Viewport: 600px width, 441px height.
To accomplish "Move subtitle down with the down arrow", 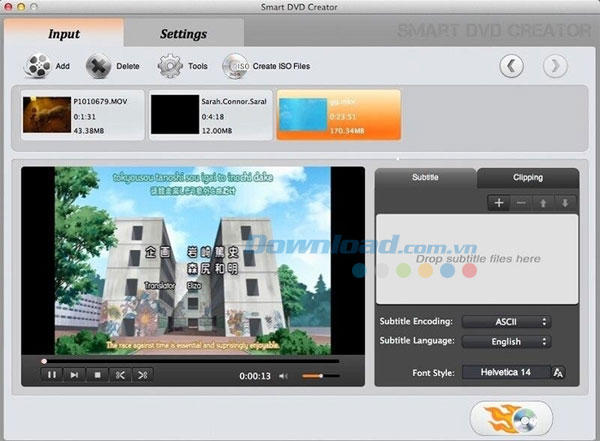I will pos(567,203).
